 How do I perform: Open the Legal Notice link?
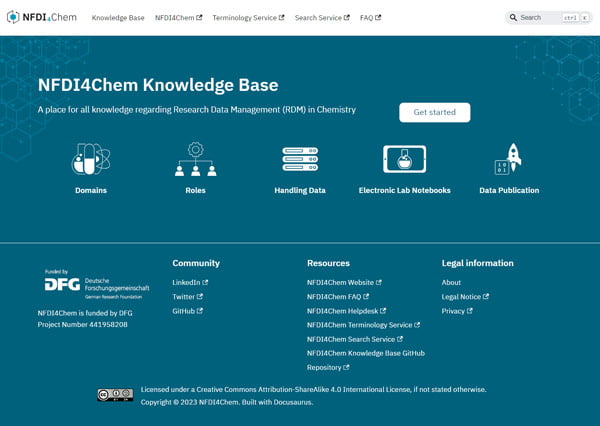(465, 297)
